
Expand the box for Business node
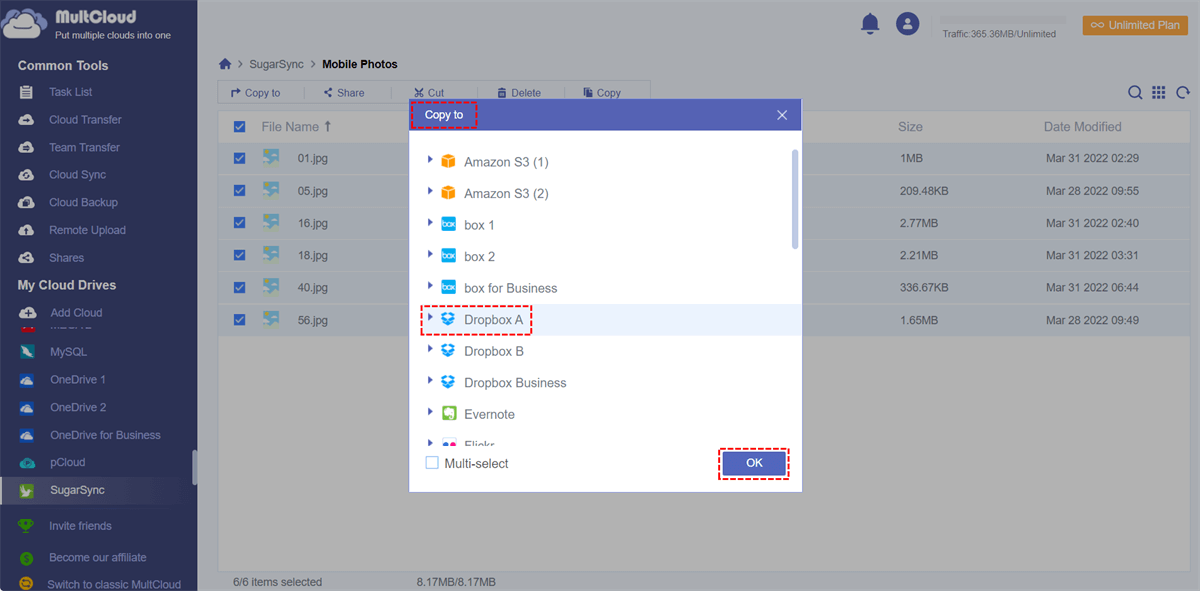[x=430, y=286]
